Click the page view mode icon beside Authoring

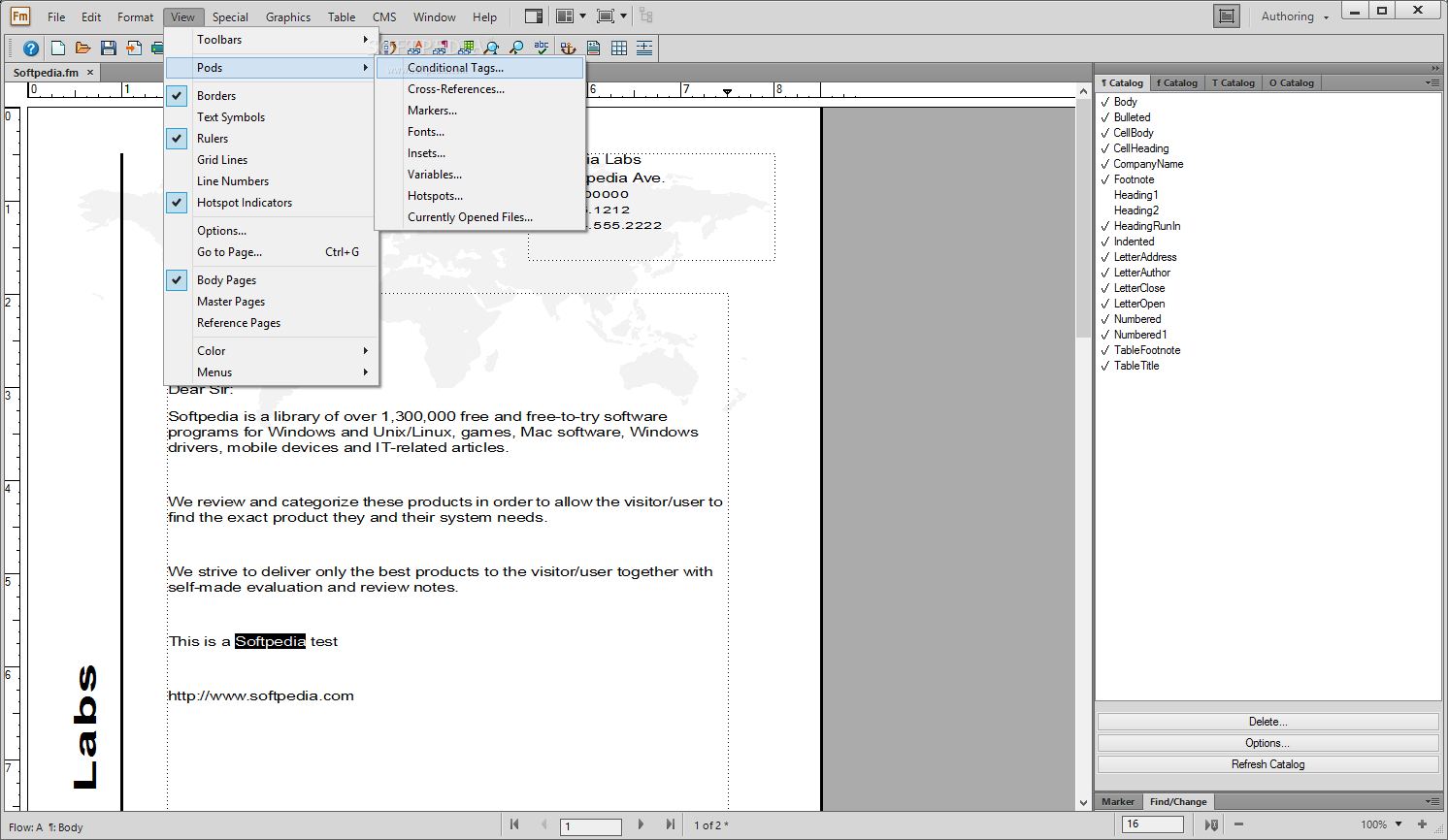point(1227,16)
